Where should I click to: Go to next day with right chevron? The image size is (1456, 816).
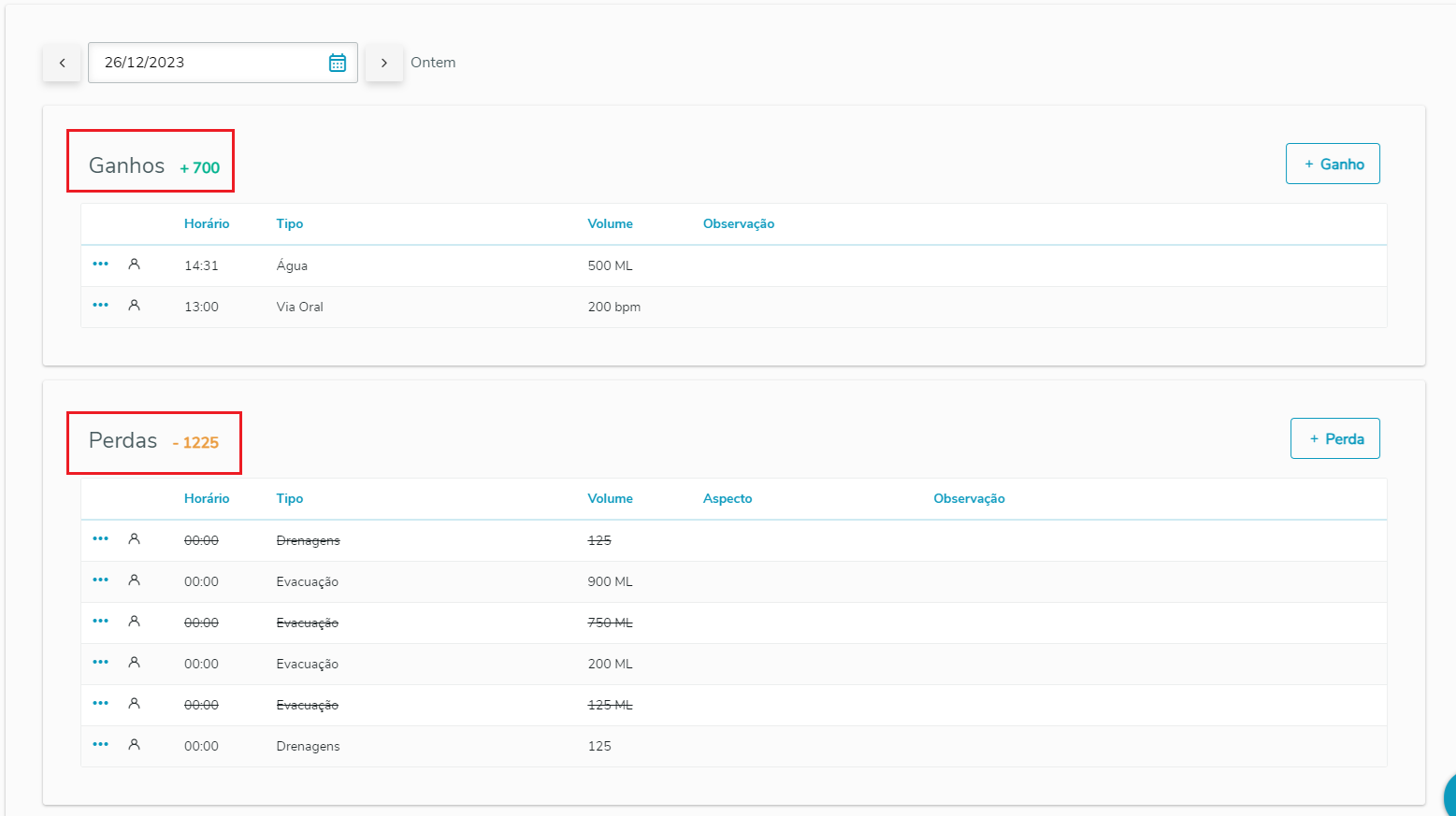pos(383,63)
